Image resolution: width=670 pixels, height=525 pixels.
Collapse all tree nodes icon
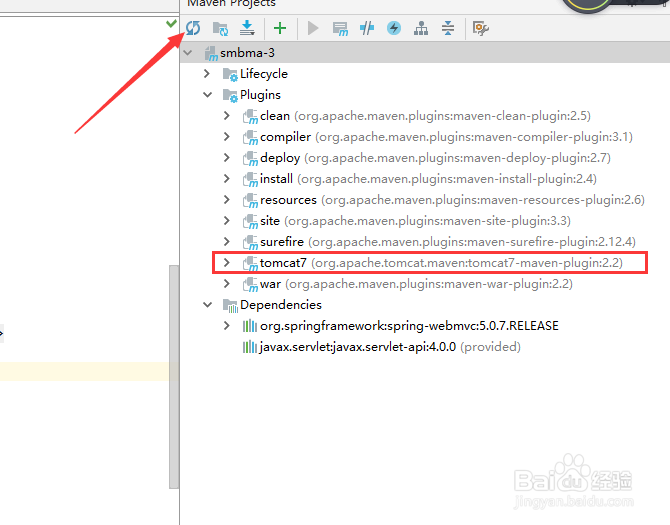click(448, 28)
